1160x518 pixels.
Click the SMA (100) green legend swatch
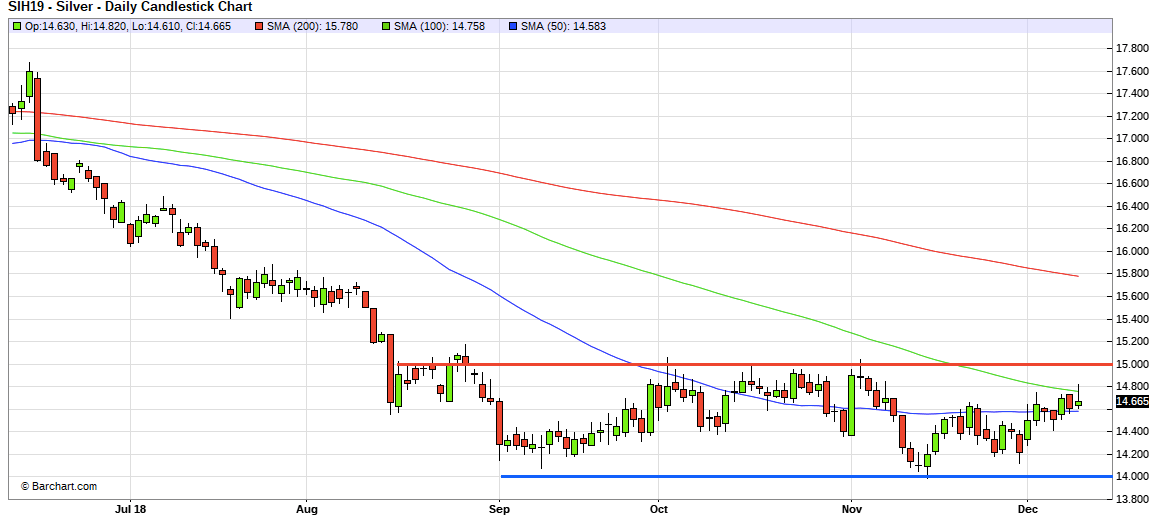385,27
